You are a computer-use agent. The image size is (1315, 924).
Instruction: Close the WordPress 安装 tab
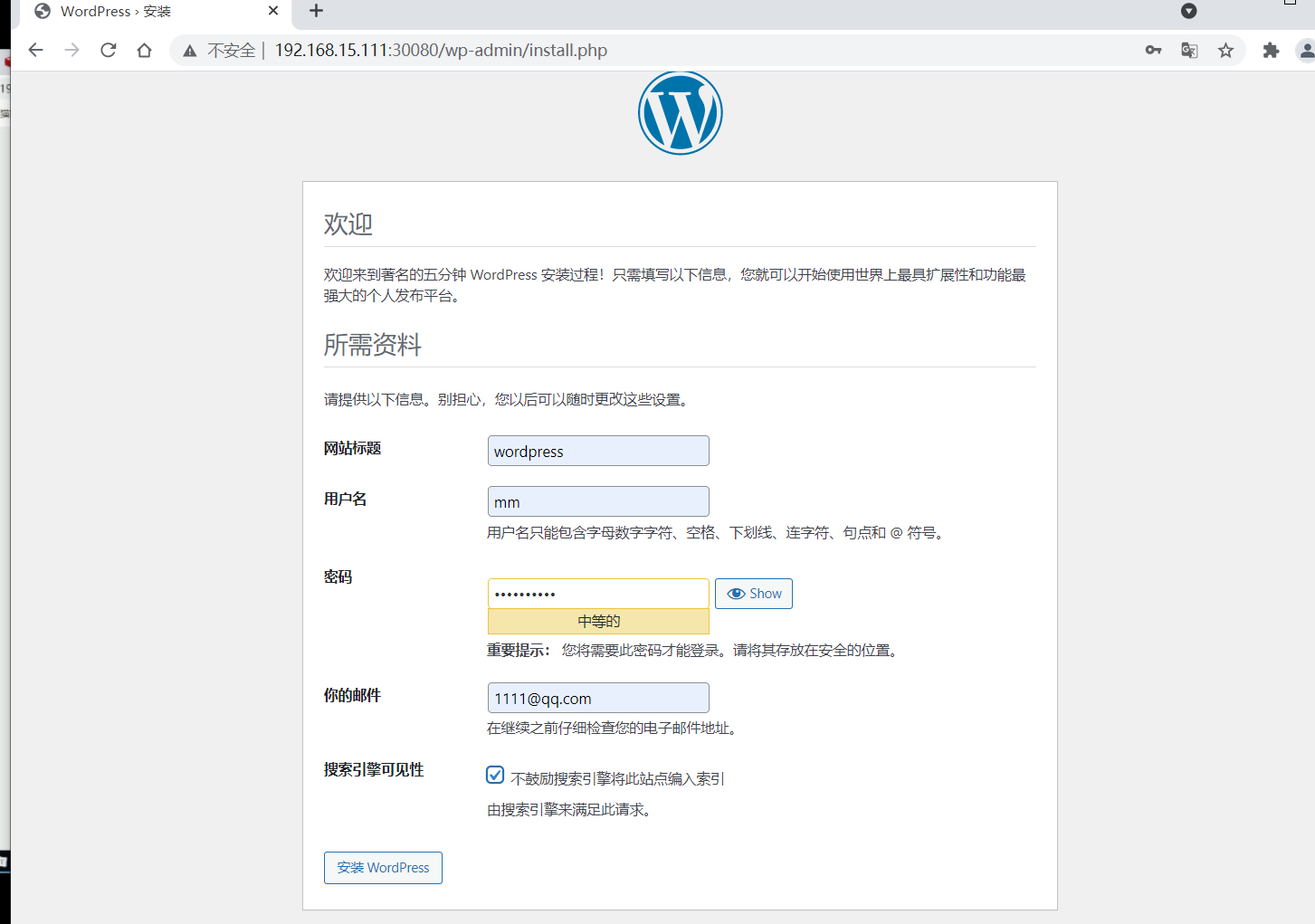[273, 11]
